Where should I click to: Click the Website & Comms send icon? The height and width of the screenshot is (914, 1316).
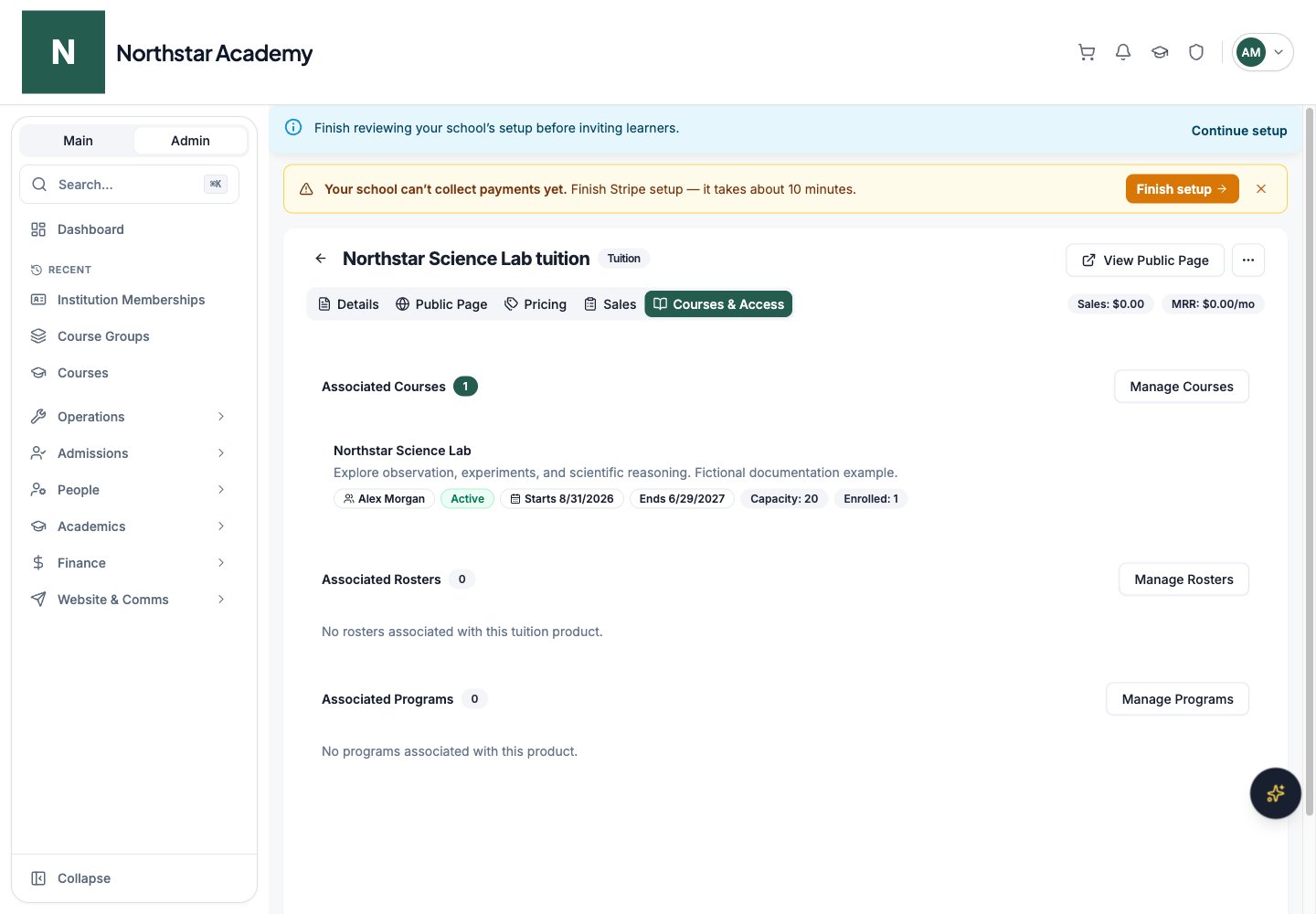38,600
